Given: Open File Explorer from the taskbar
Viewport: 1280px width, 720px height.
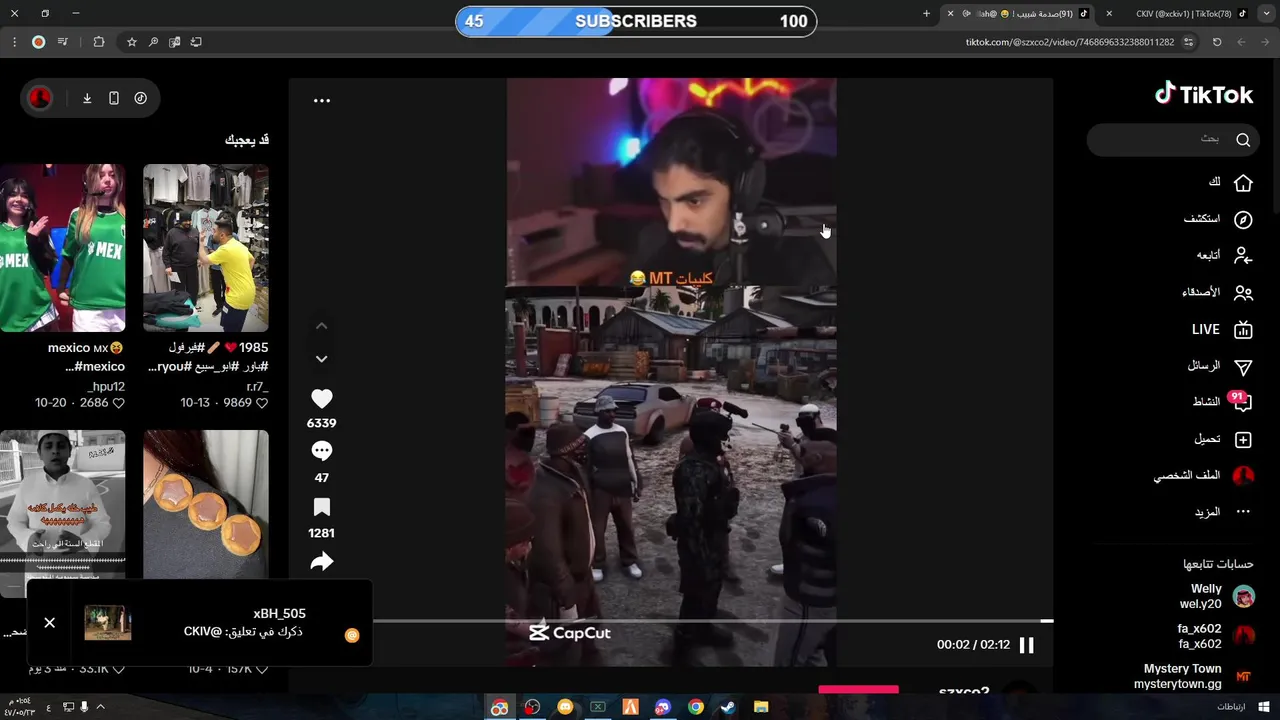Looking at the screenshot, I should pos(761,707).
